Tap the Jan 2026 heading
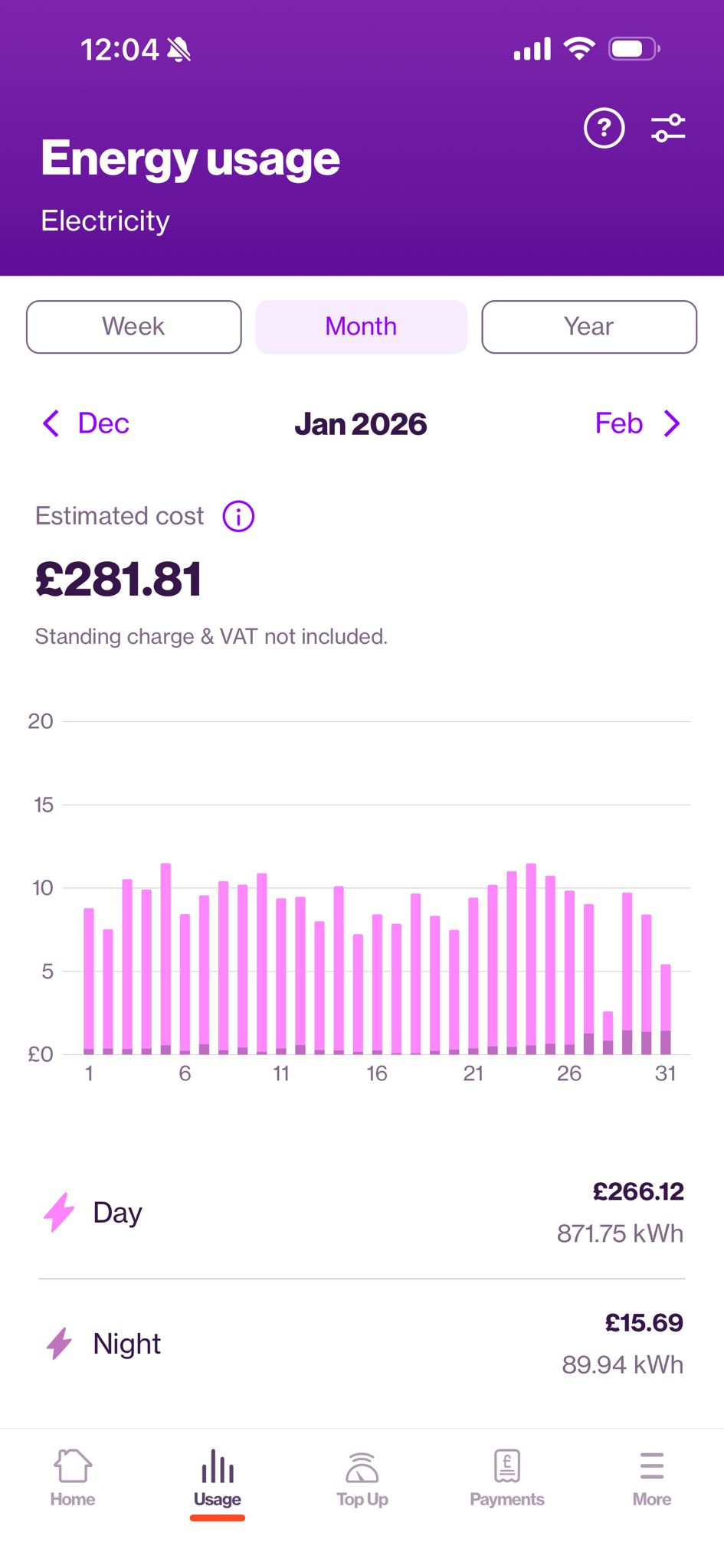Viewport: 724px width, 1568px height. (361, 424)
